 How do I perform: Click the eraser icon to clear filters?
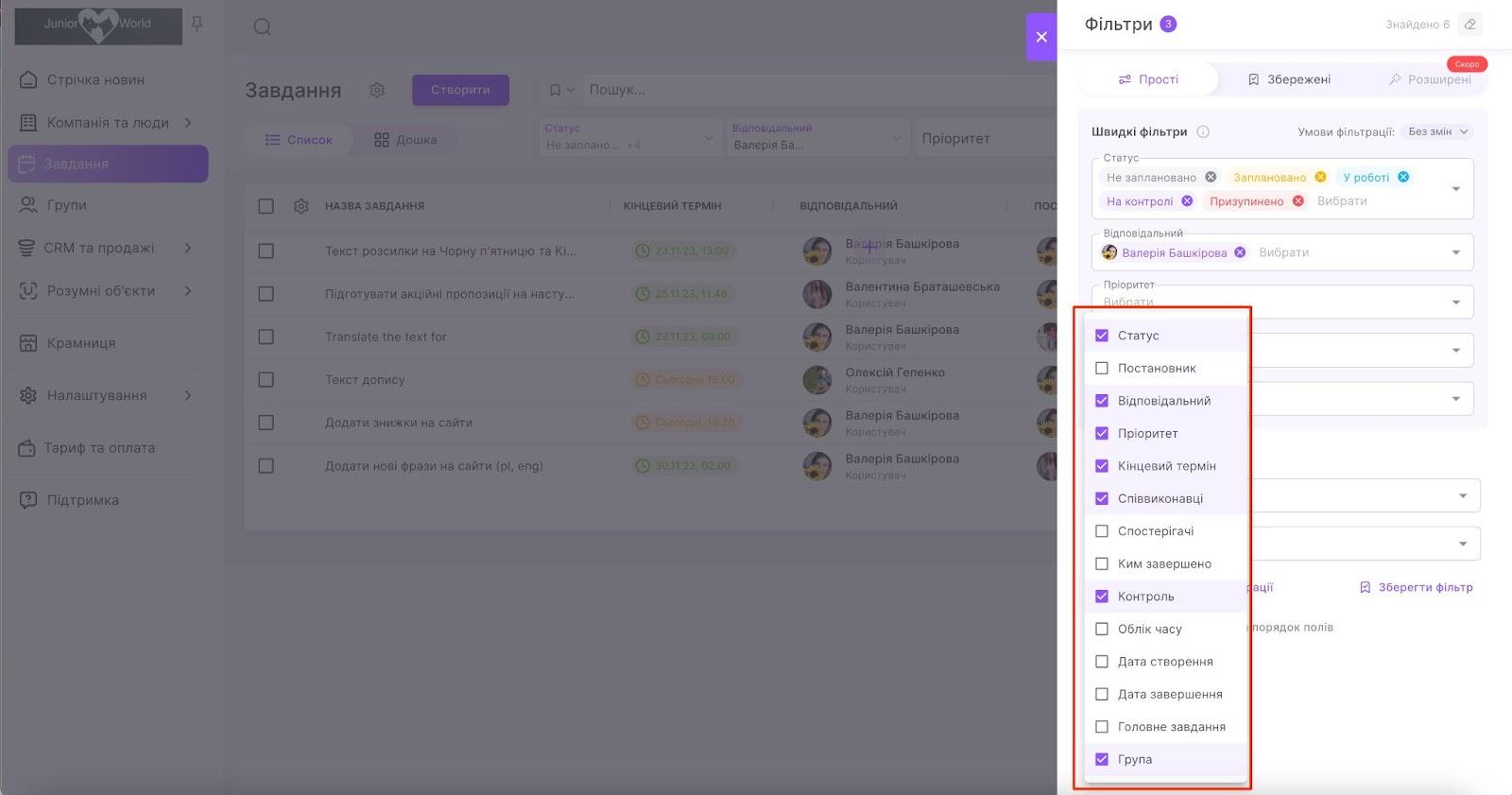click(1469, 25)
